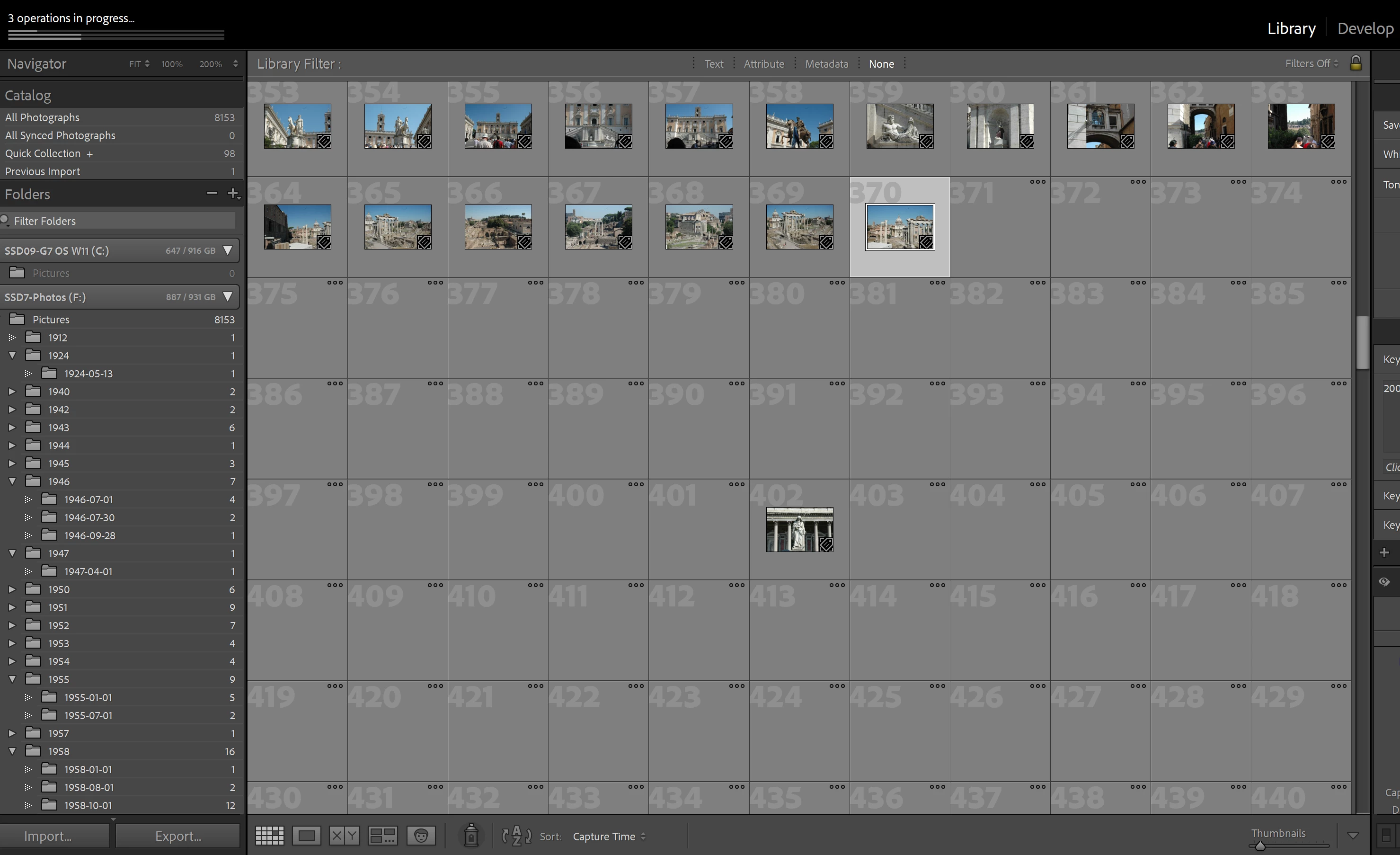1400x855 pixels.
Task: Collapse the SSD7-Photos (F:) volume
Action: point(228,297)
